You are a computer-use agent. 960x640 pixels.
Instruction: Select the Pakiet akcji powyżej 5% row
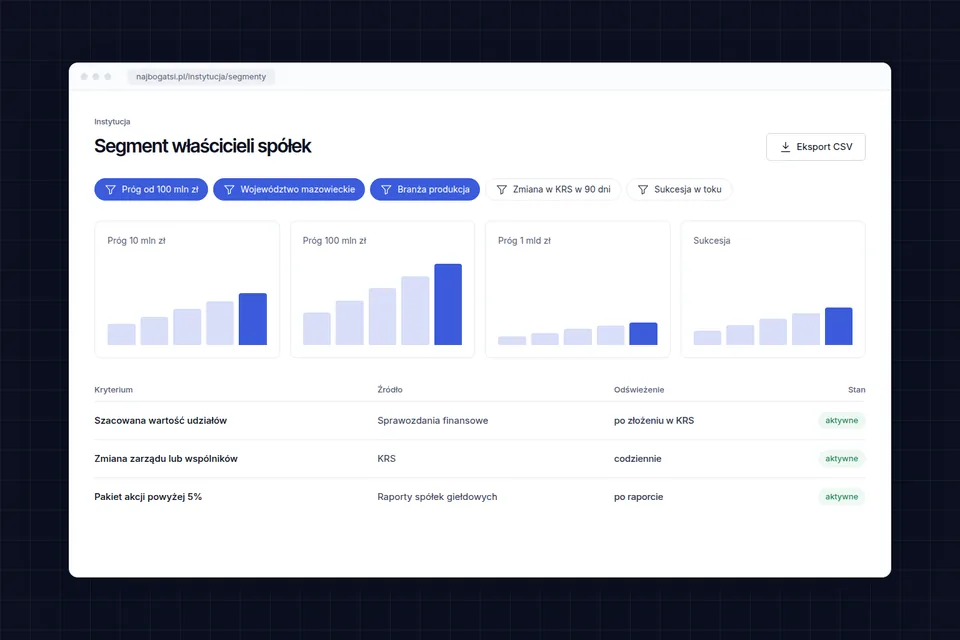480,497
